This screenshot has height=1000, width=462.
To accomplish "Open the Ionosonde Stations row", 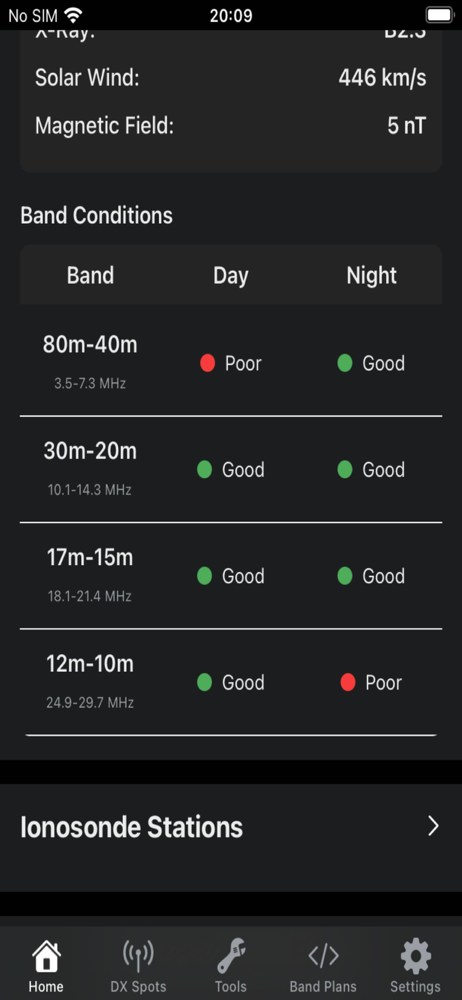I will click(x=231, y=827).
